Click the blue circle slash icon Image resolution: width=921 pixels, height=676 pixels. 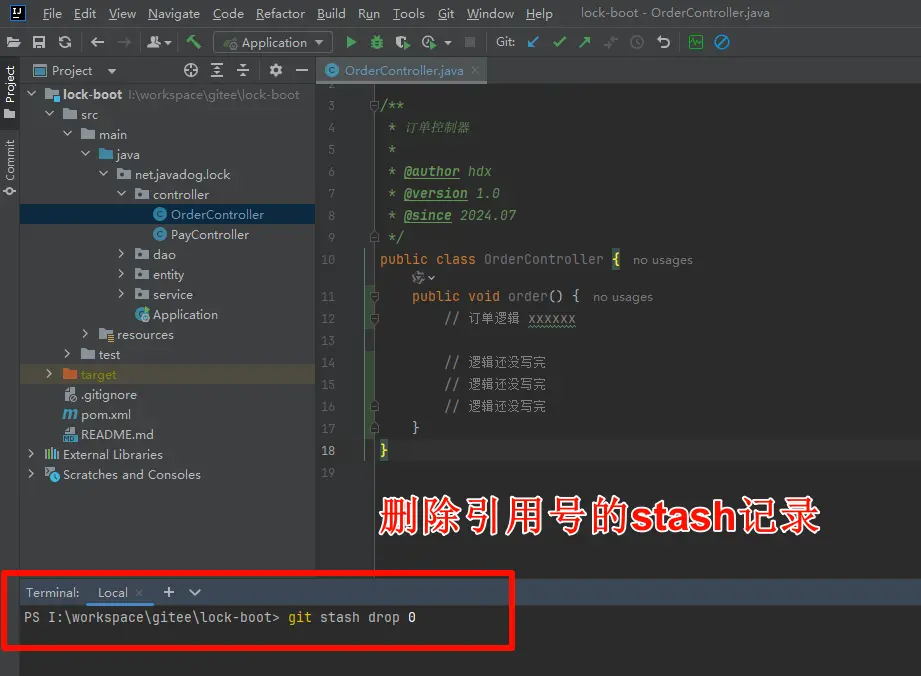click(x=722, y=42)
